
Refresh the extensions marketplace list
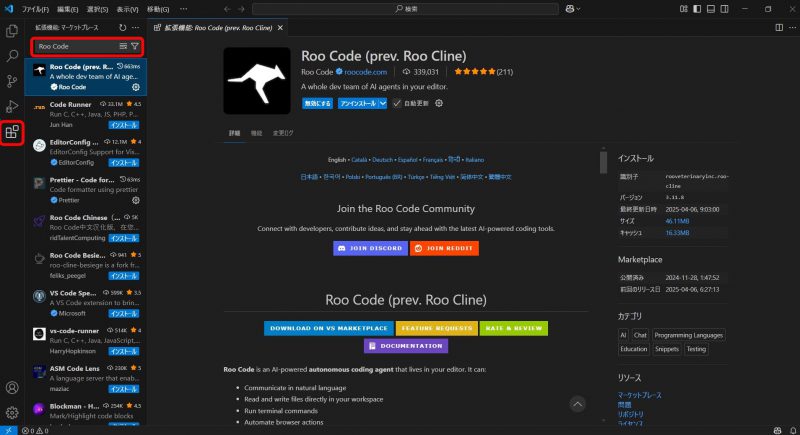(122, 28)
